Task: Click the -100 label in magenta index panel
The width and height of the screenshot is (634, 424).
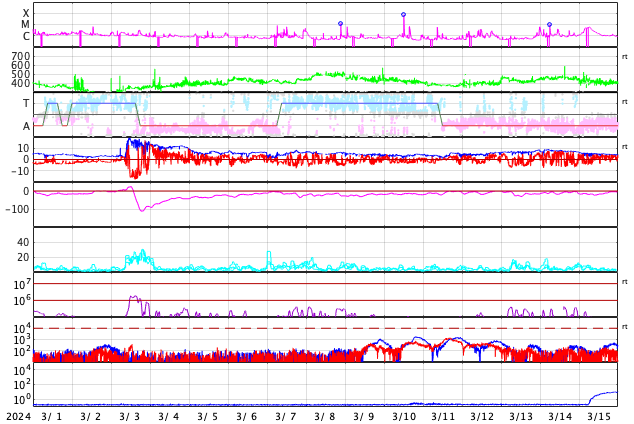Action: coord(17,209)
